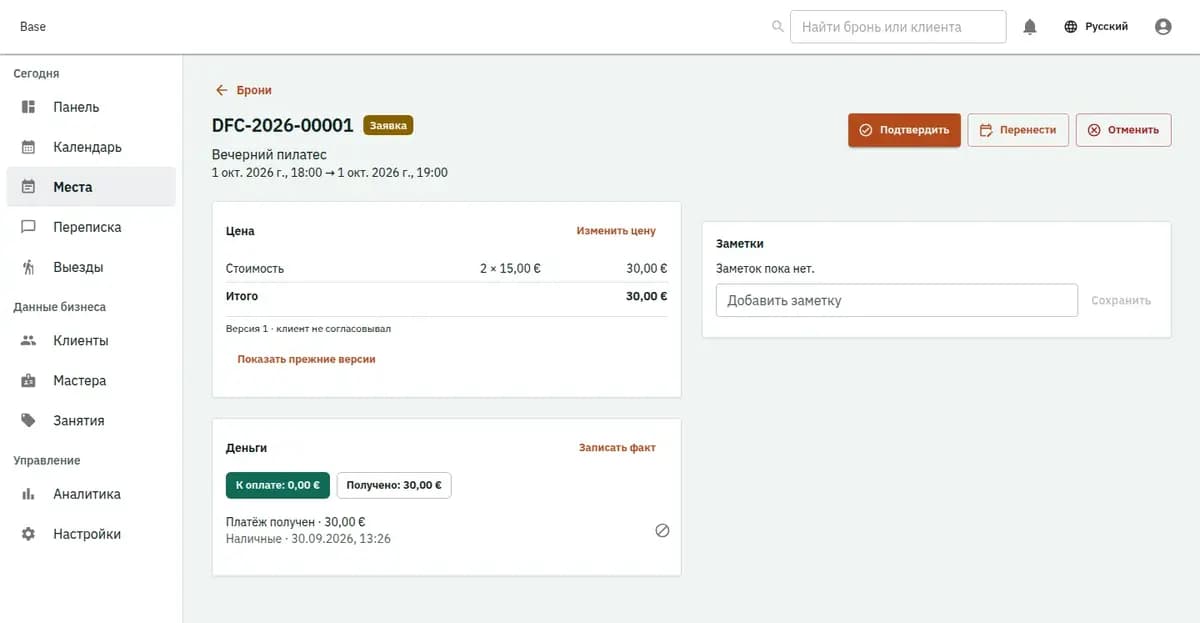The image size is (1200, 623).
Task: Click the Заявка status badge
Action: tap(388, 125)
